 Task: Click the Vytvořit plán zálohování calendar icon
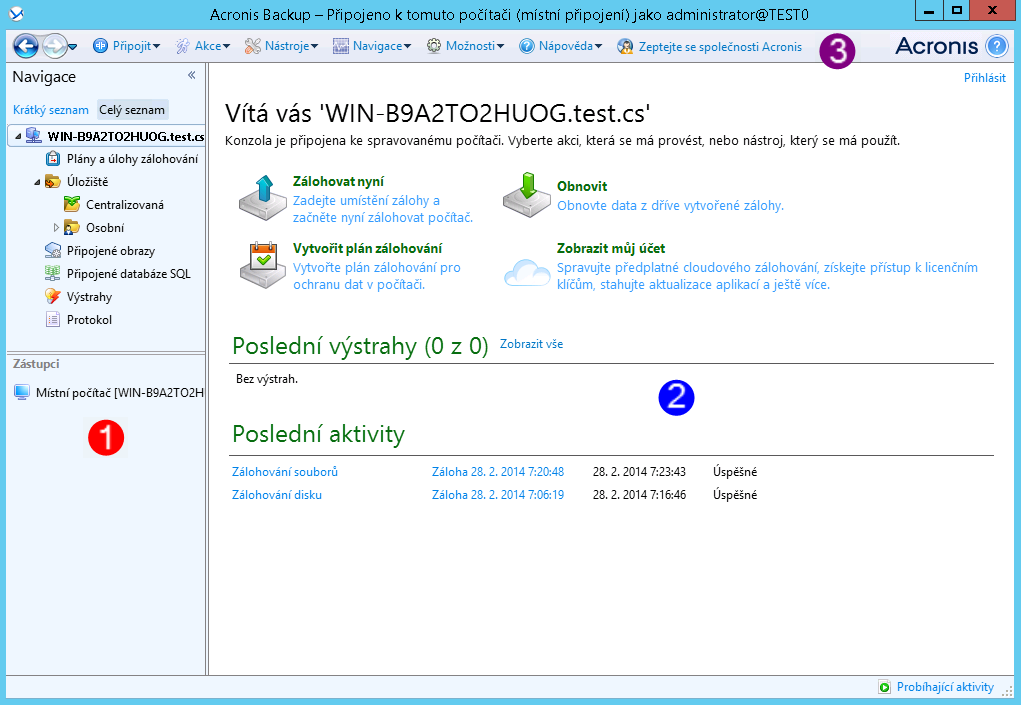[x=263, y=265]
